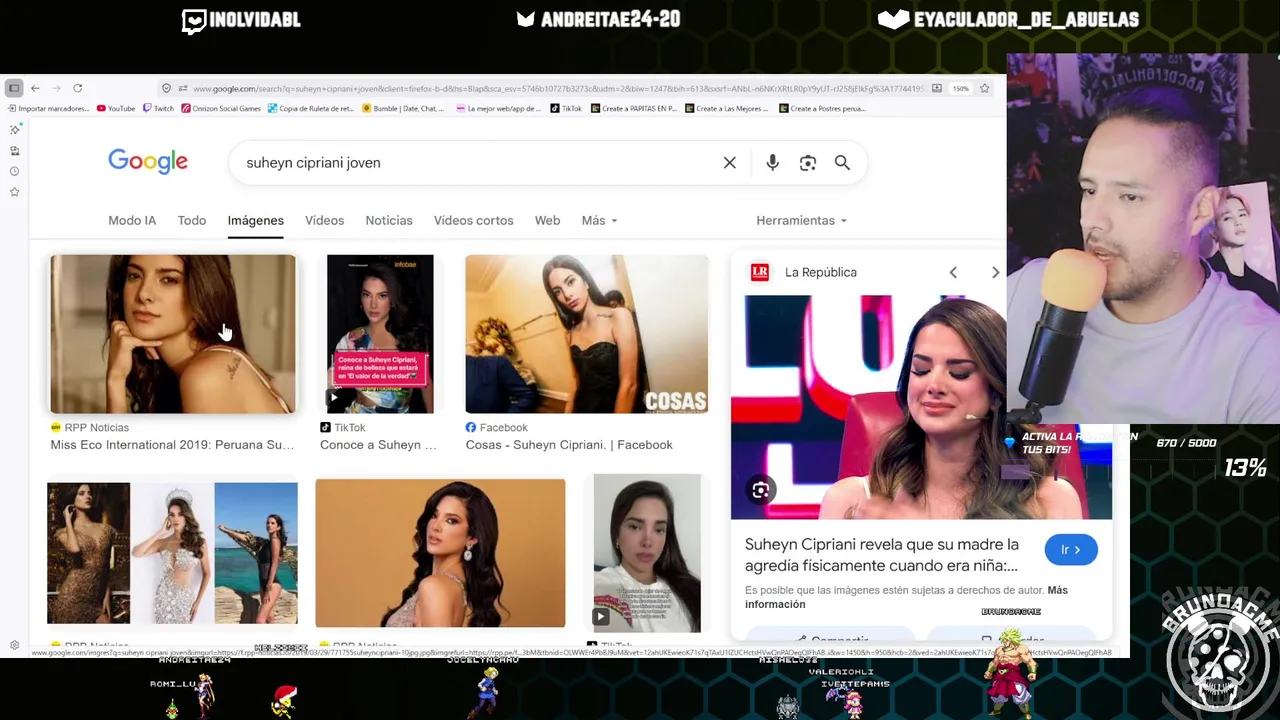This screenshot has width=1280, height=720.
Task: Switch to the Todo results tab
Action: coord(192,220)
